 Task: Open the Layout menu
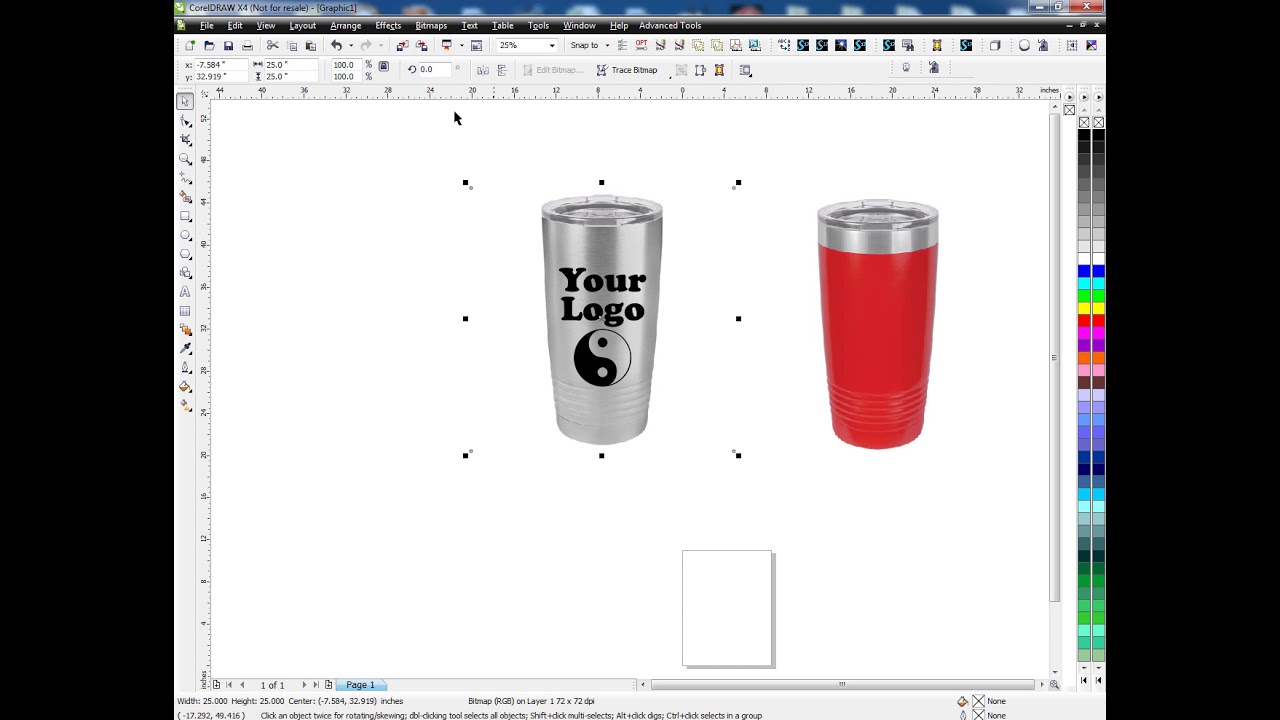(302, 25)
